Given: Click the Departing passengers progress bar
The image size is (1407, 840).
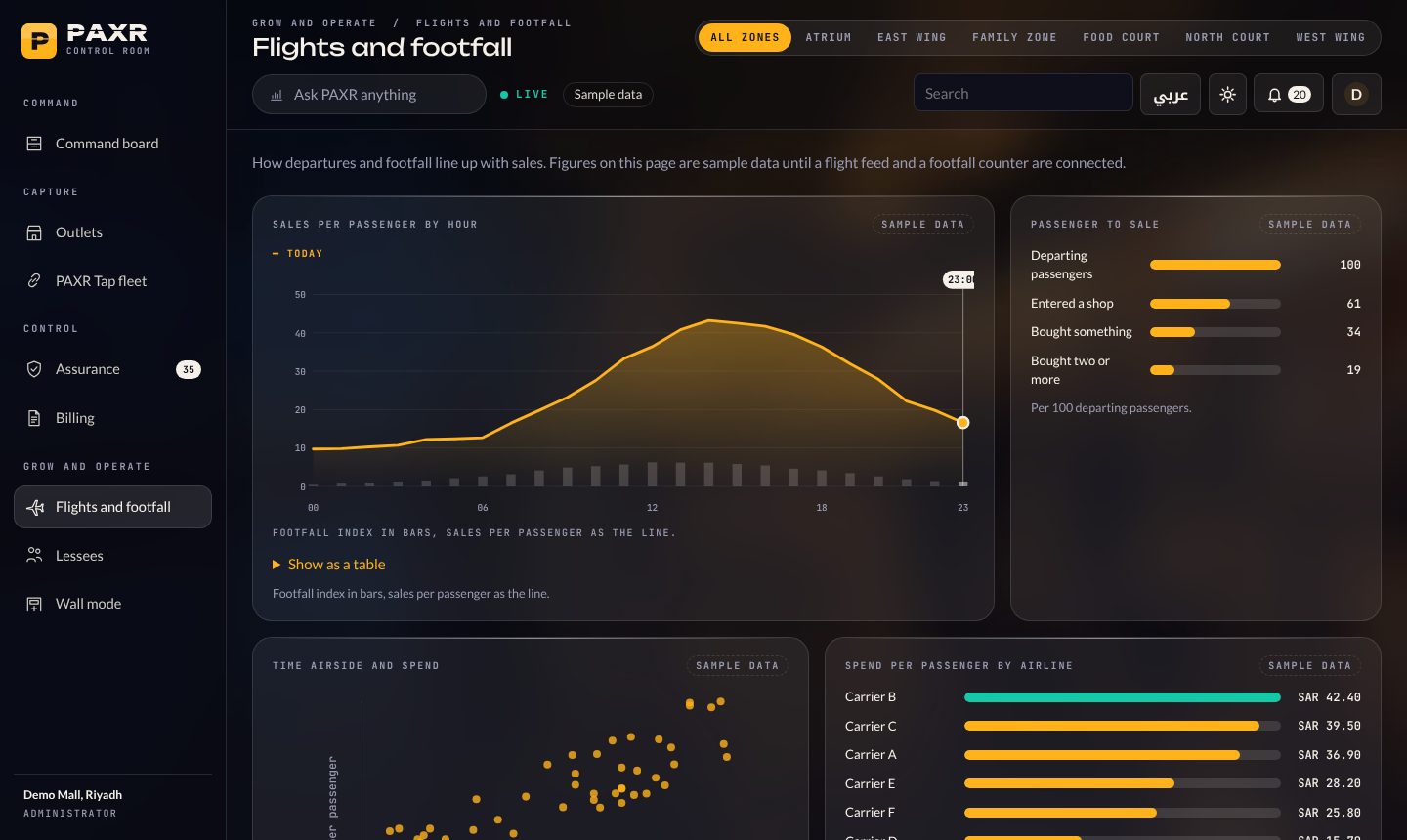Looking at the screenshot, I should (x=1215, y=265).
